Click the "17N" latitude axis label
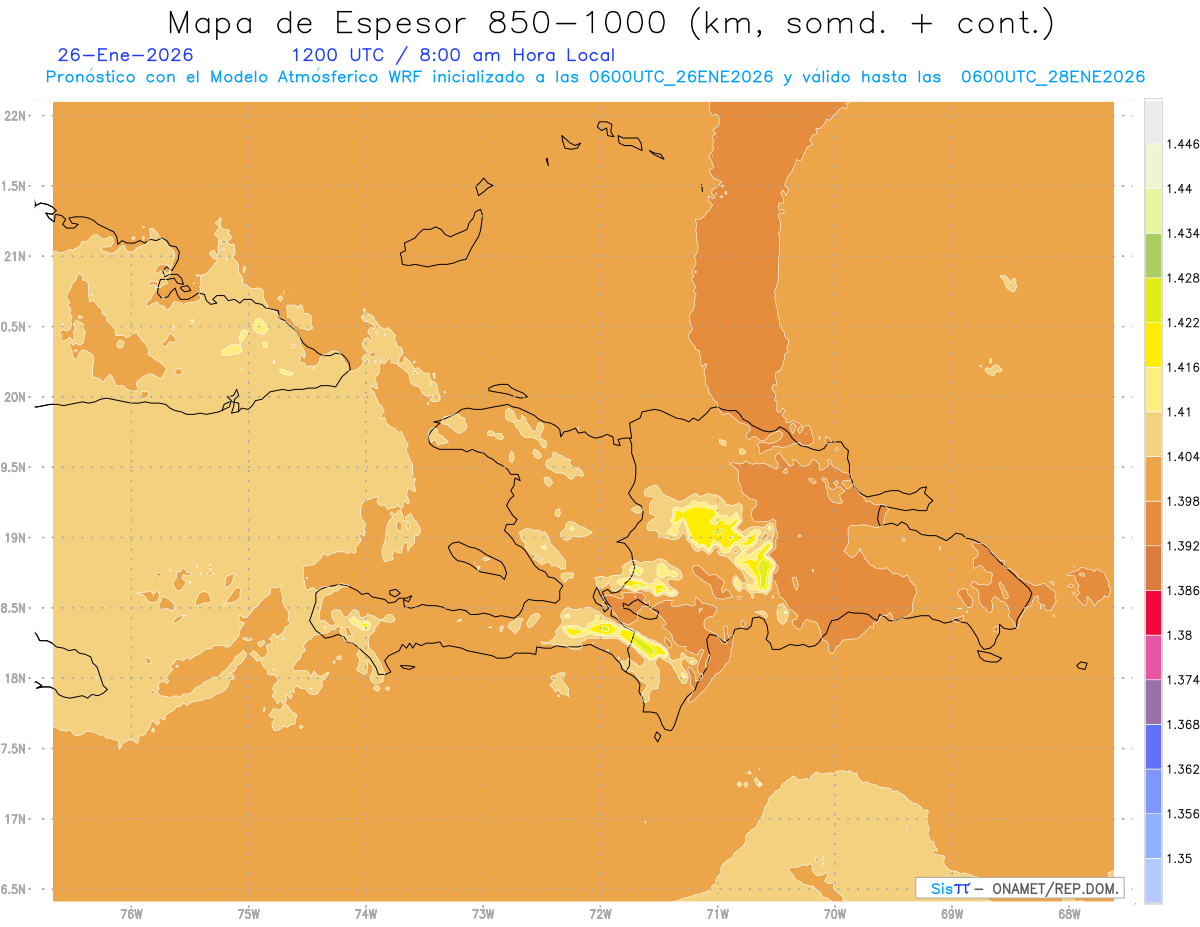Viewport: 1200px width, 927px height. point(16,819)
